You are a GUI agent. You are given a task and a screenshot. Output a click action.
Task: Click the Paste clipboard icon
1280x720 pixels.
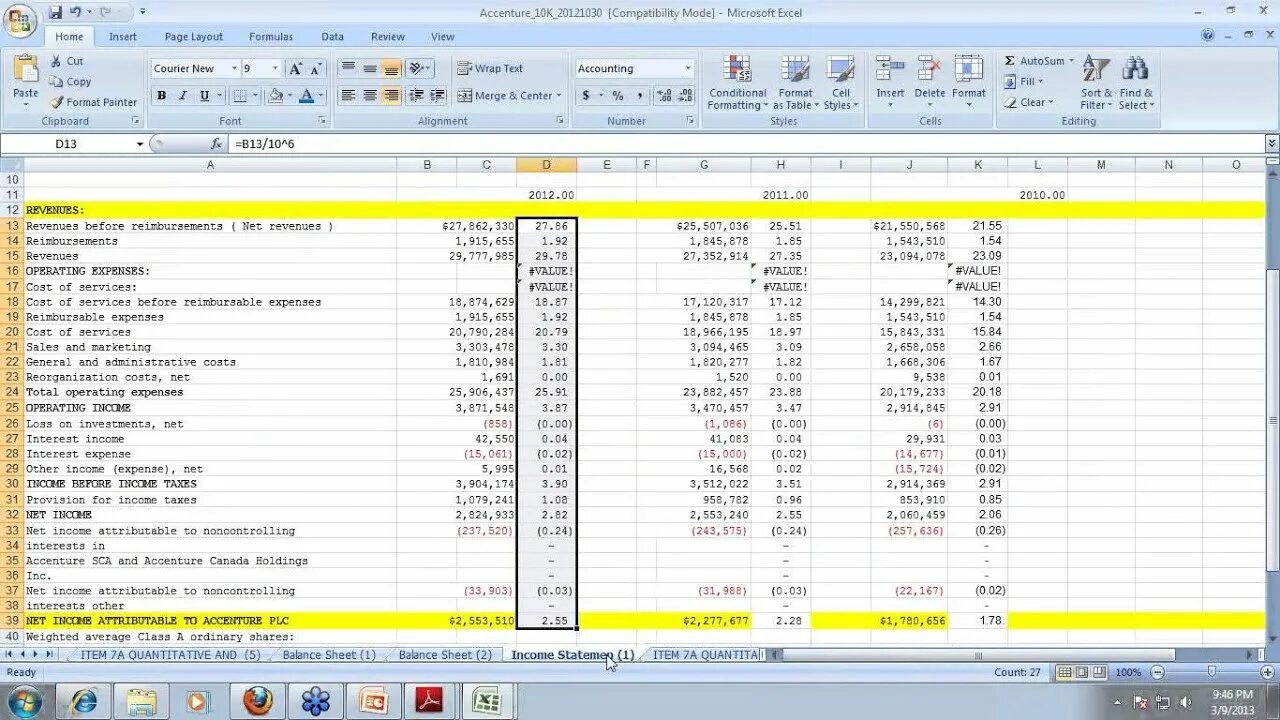click(x=26, y=70)
